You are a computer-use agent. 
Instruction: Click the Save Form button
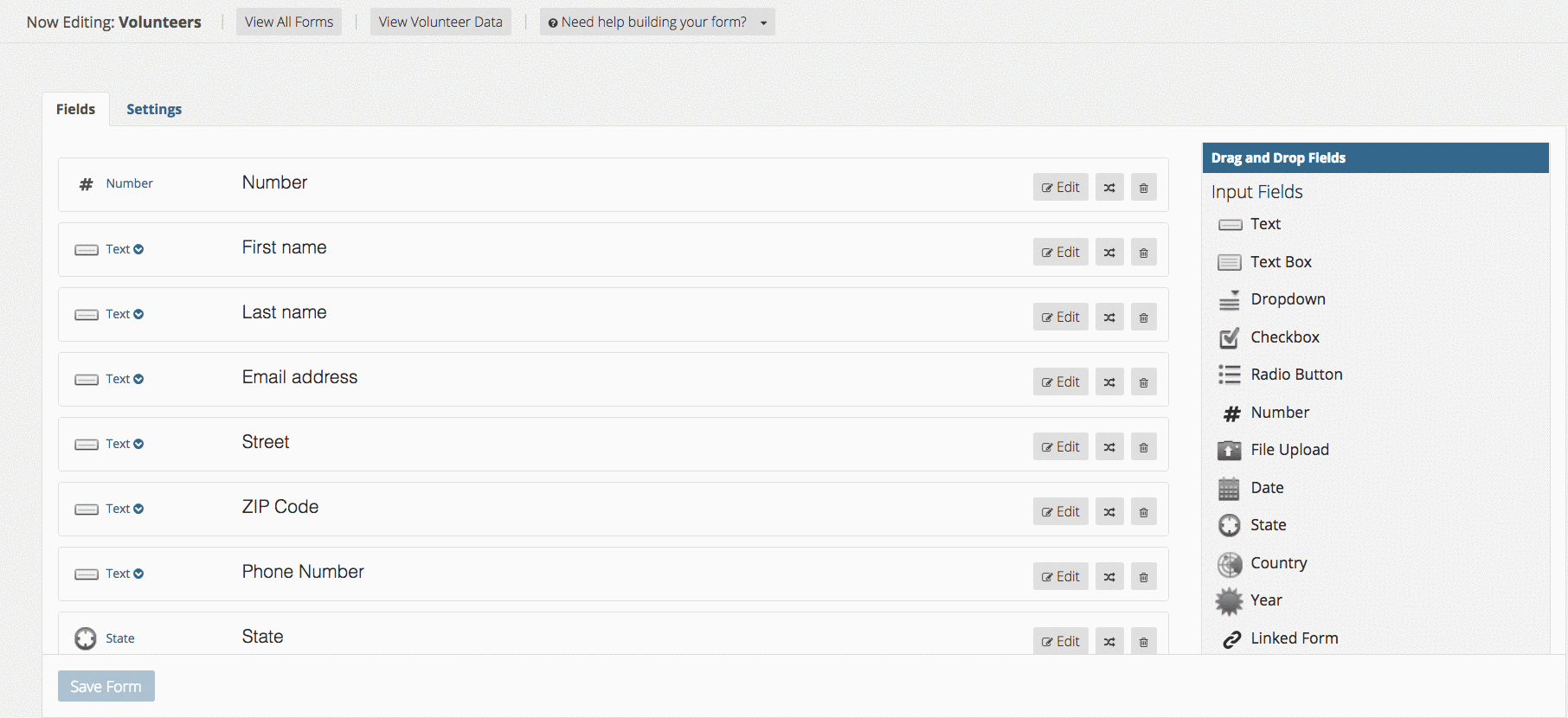click(106, 686)
